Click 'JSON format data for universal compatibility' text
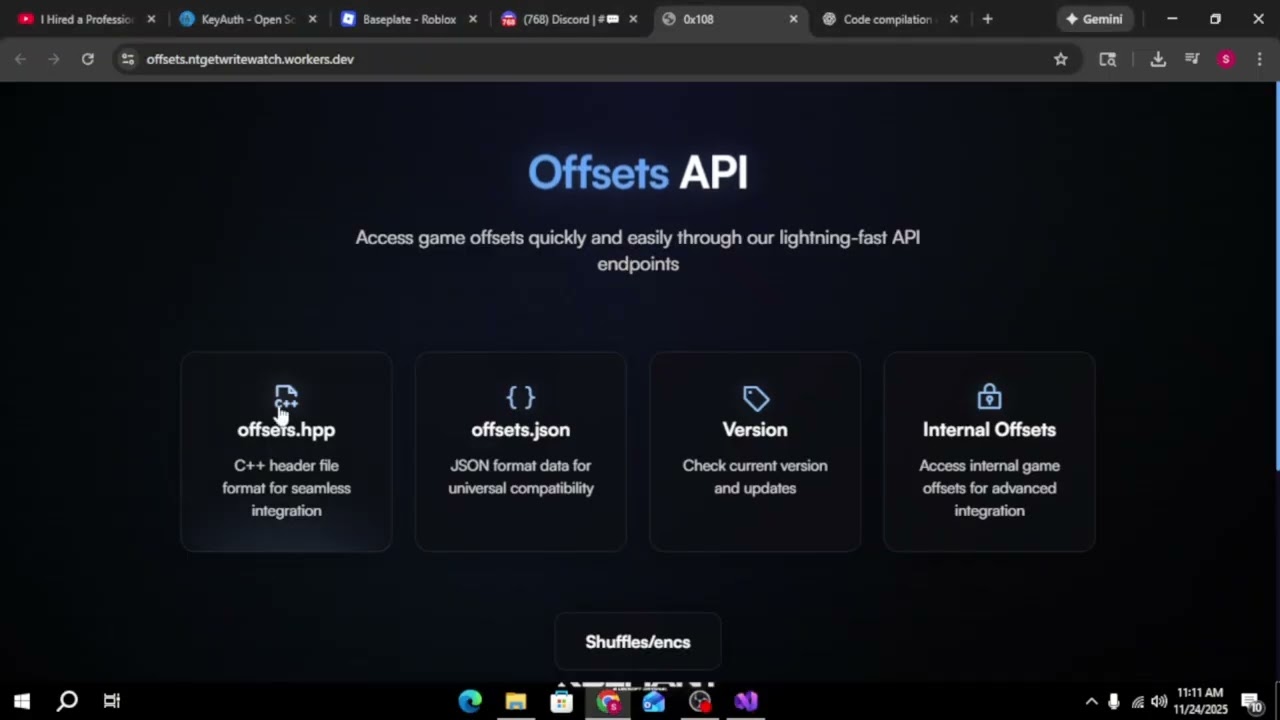 tap(521, 477)
